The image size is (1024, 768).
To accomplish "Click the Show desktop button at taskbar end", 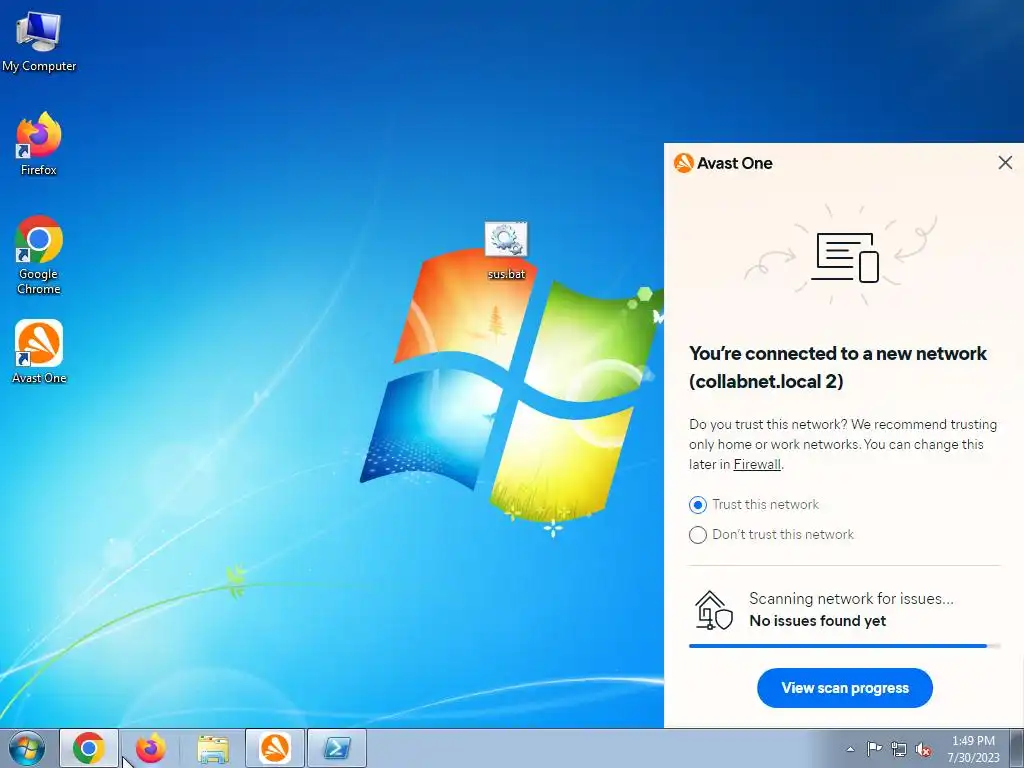I will coord(1019,748).
